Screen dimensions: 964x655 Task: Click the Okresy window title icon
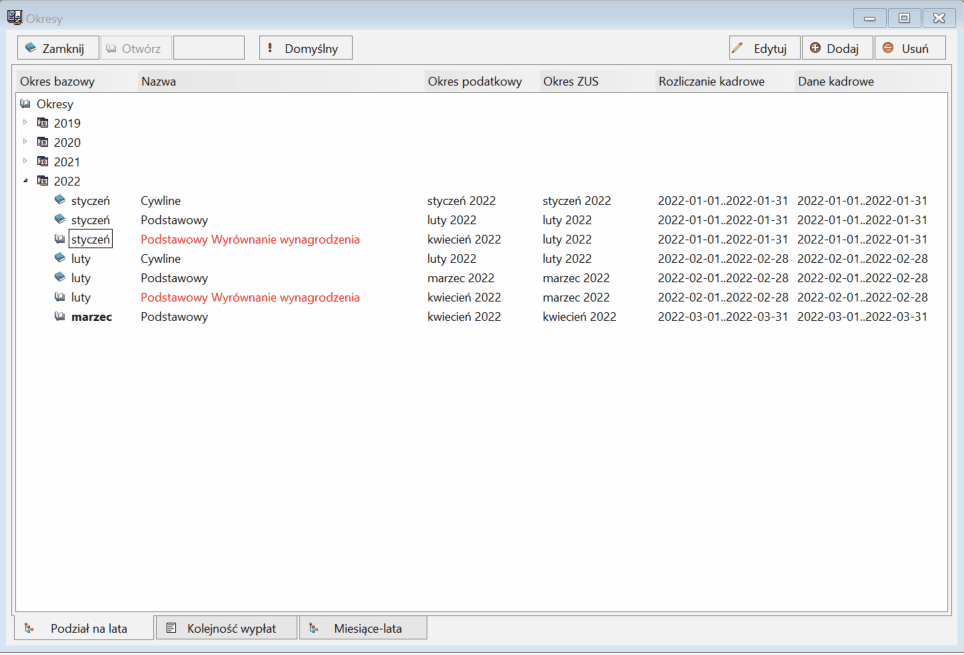tap(14, 17)
